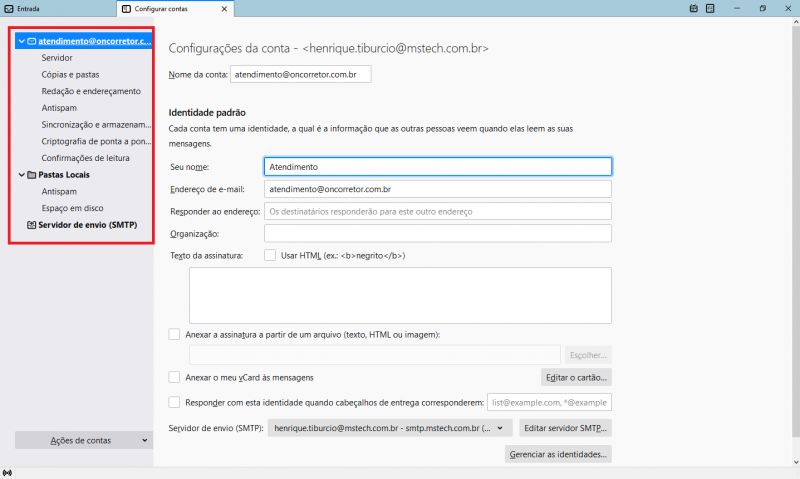
Task: Click the Endereço de e-mail field
Action: pyautogui.click(x=438, y=189)
